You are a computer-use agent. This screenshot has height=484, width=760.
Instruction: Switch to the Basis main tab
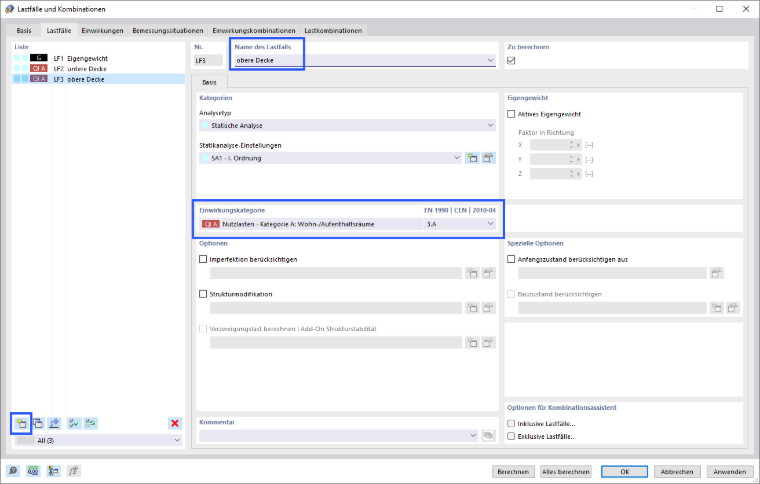(x=24, y=31)
